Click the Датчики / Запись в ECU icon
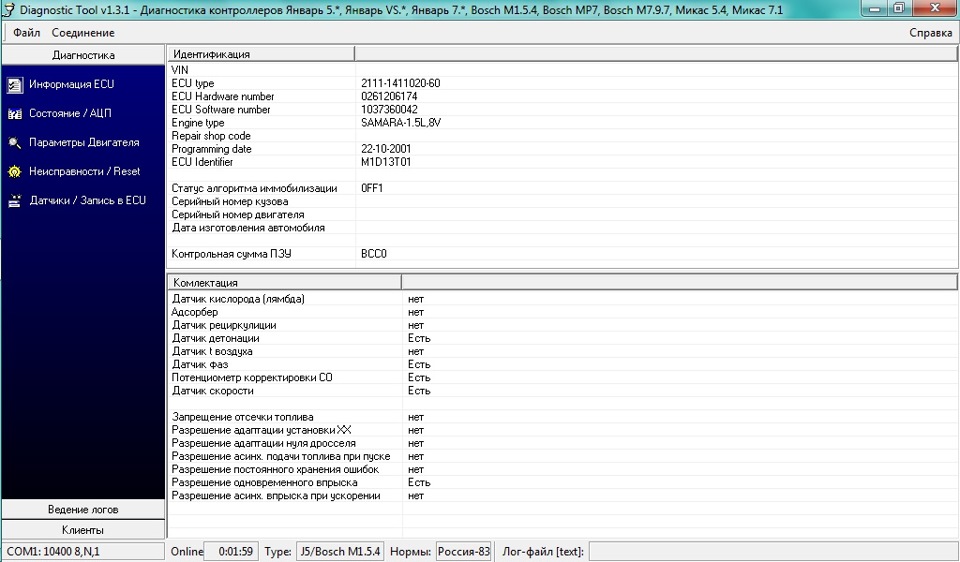960x562 pixels. [15, 201]
